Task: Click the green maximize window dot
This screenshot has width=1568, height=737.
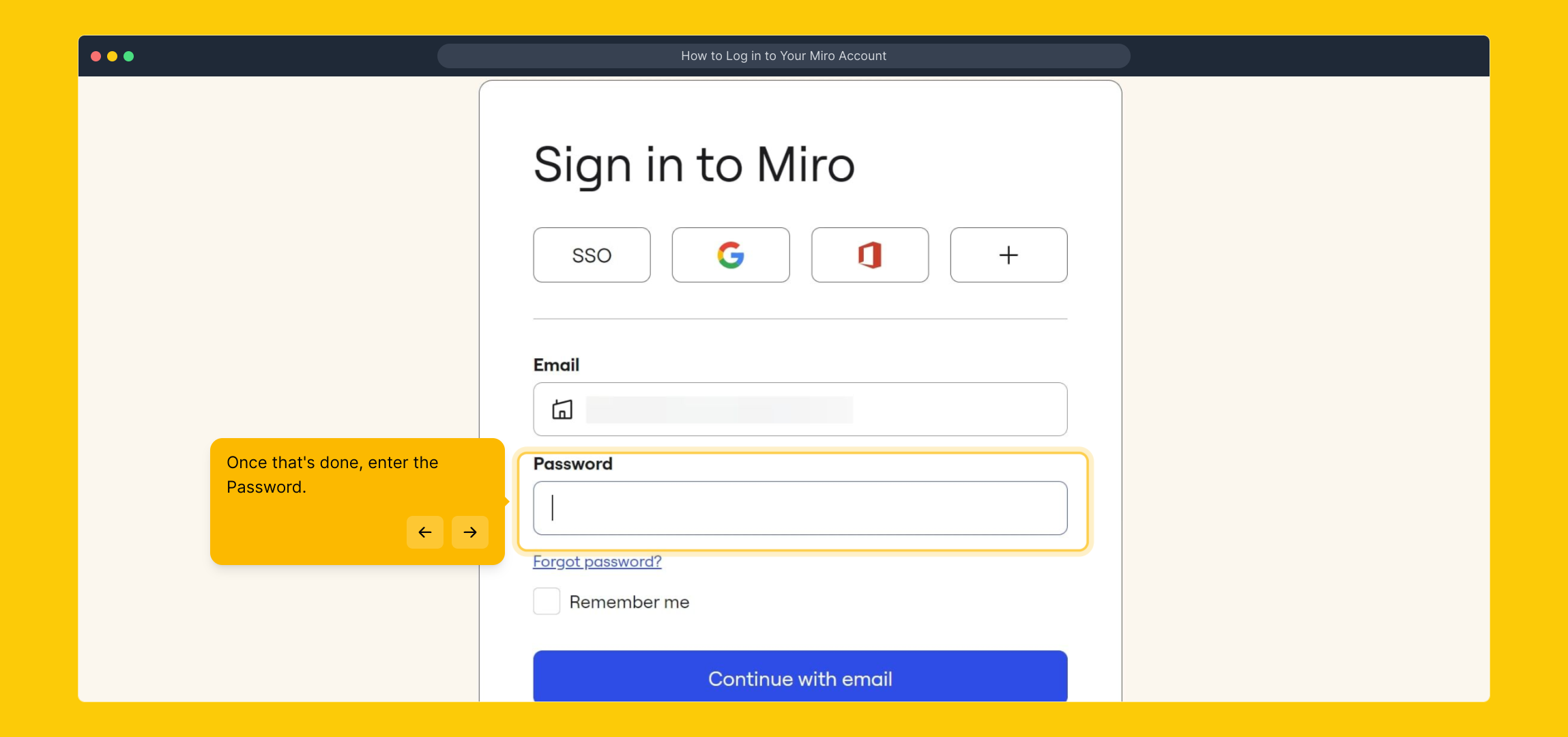Action: [x=129, y=56]
